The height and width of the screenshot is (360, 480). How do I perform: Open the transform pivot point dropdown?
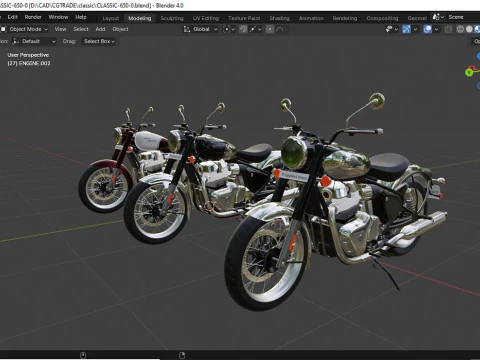pyautogui.click(x=229, y=29)
